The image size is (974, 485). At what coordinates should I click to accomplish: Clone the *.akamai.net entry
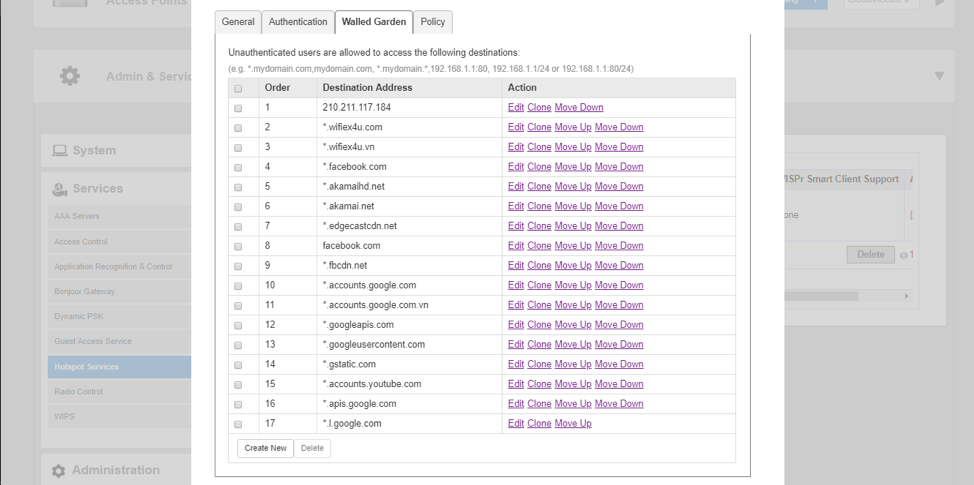pos(539,206)
